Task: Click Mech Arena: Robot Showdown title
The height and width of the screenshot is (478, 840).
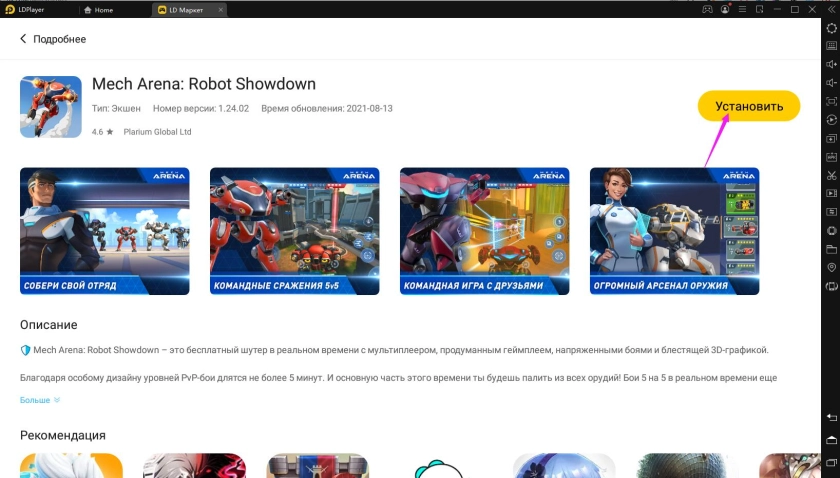Action: coord(204,84)
